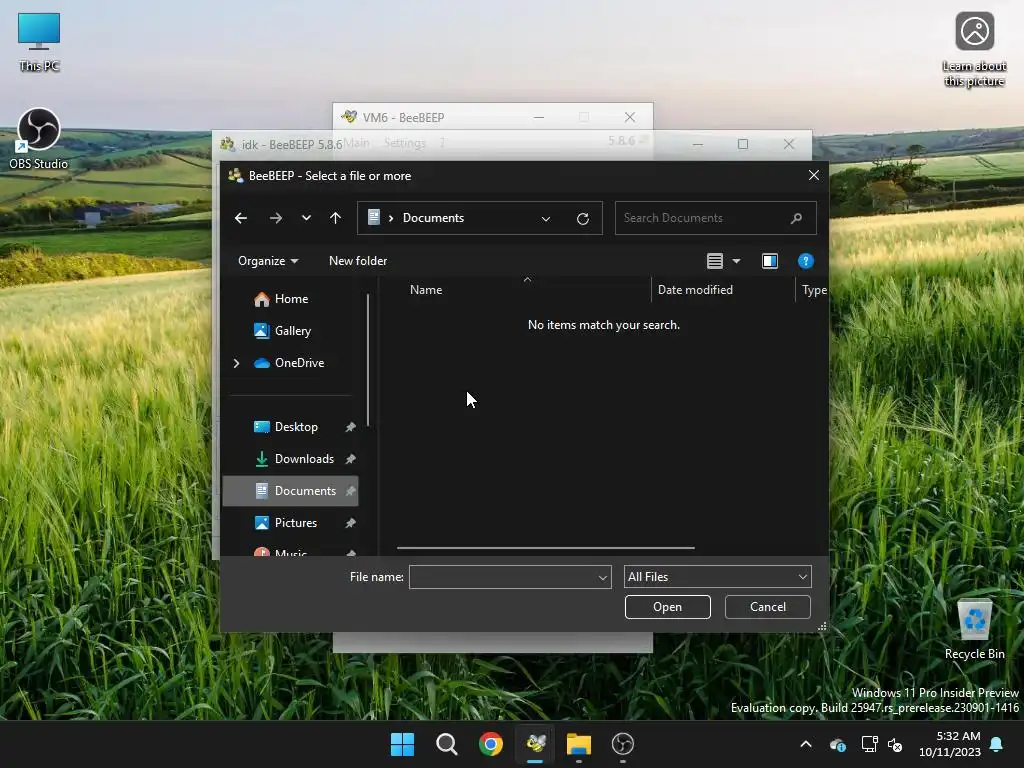Open recent locations chevron

(x=306, y=218)
